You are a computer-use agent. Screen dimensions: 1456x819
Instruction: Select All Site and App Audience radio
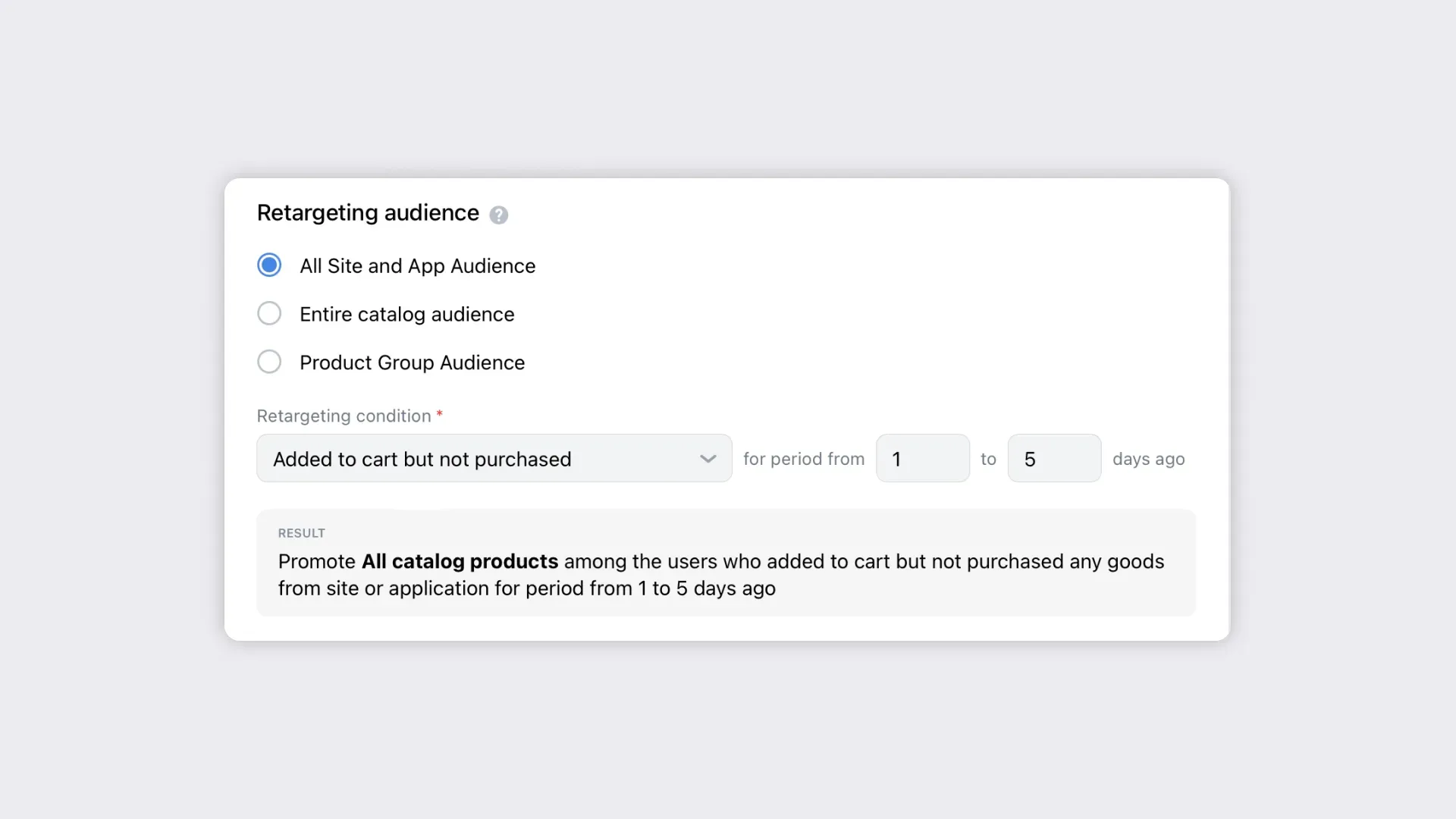tap(269, 265)
